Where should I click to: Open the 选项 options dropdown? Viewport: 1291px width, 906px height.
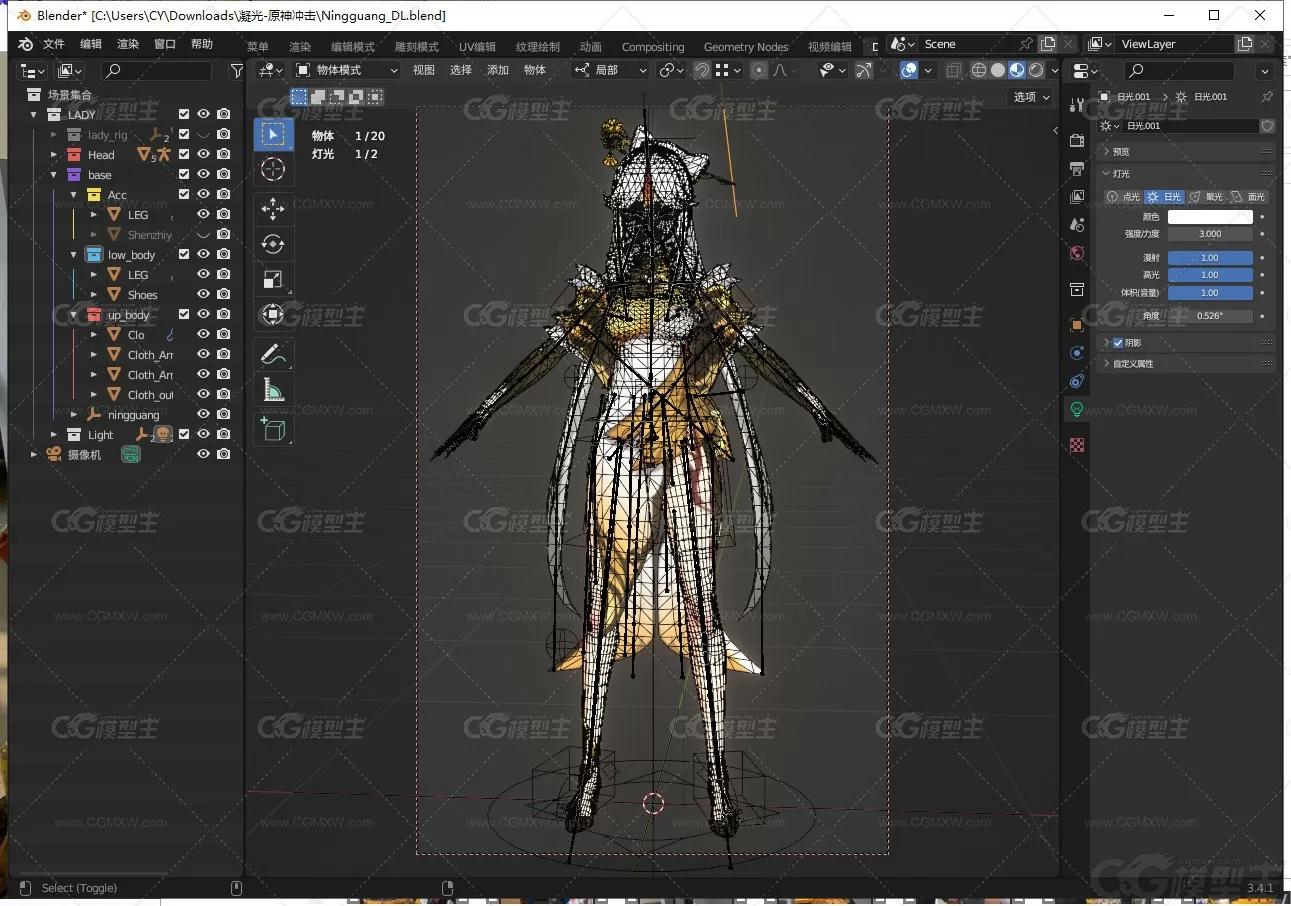click(x=1032, y=97)
